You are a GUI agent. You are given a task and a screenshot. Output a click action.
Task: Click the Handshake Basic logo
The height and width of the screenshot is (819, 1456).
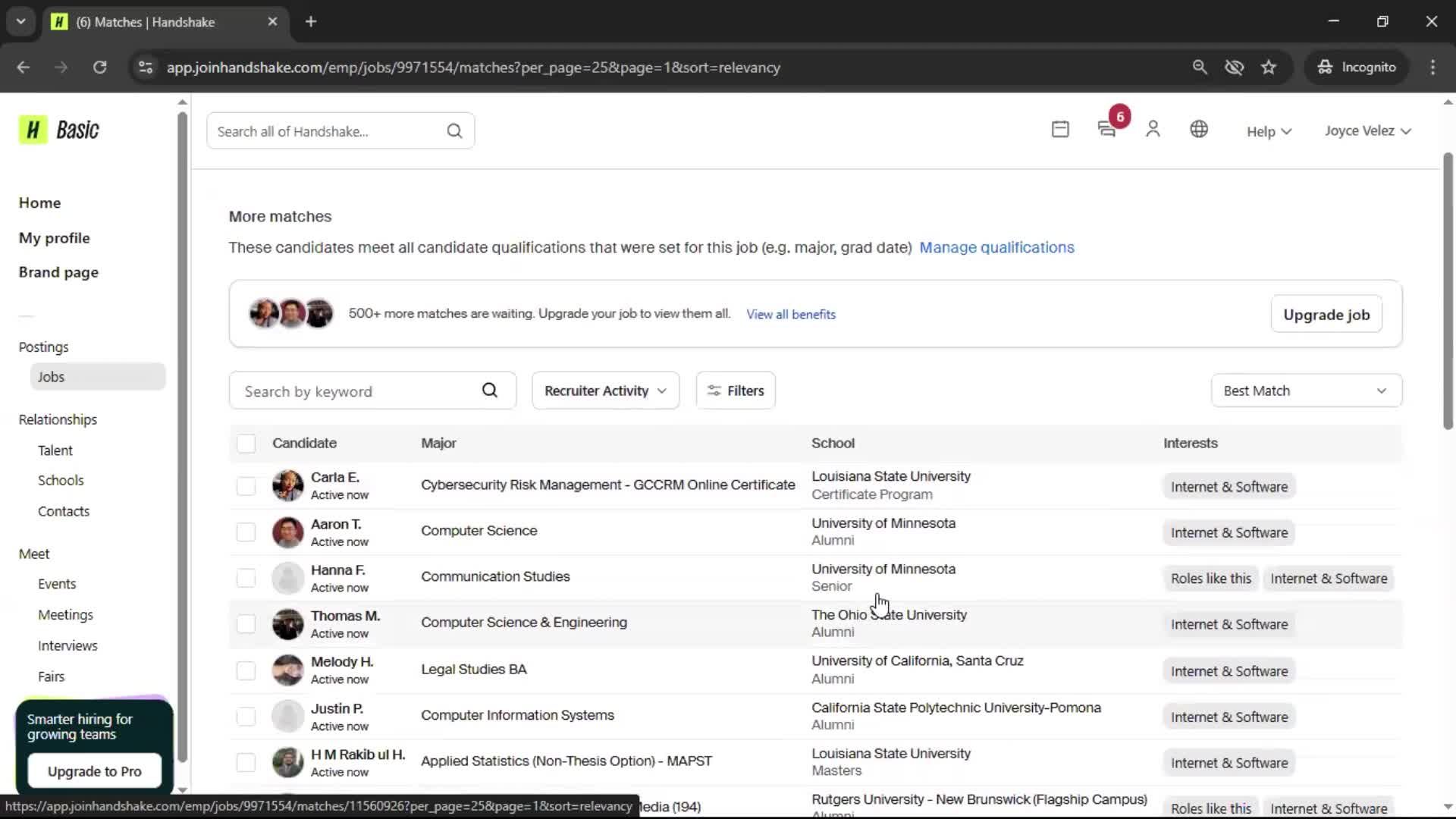[x=59, y=130]
